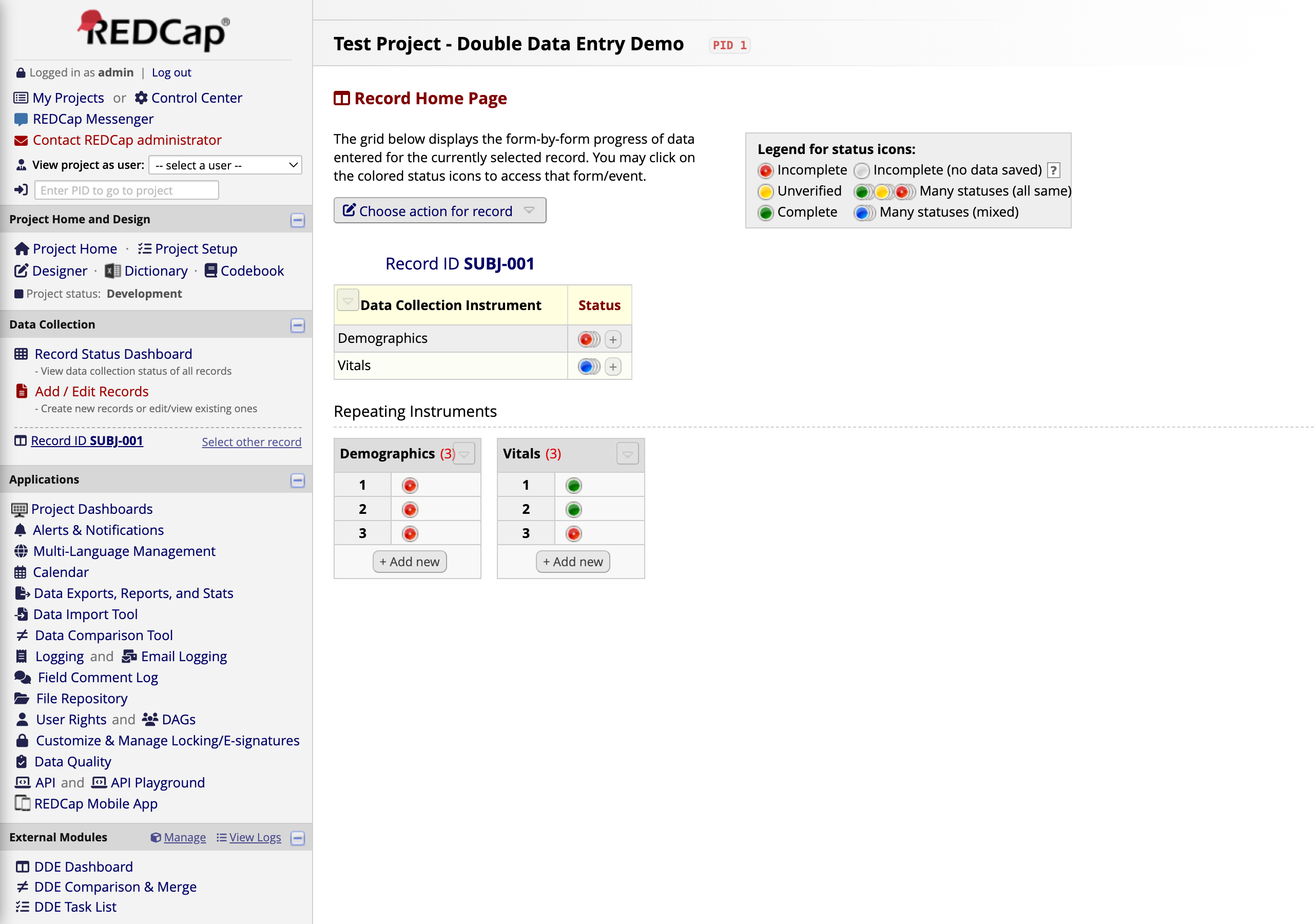The height and width of the screenshot is (924, 1314).
Task: Open REDCap Mobile App page
Action: [x=95, y=804]
